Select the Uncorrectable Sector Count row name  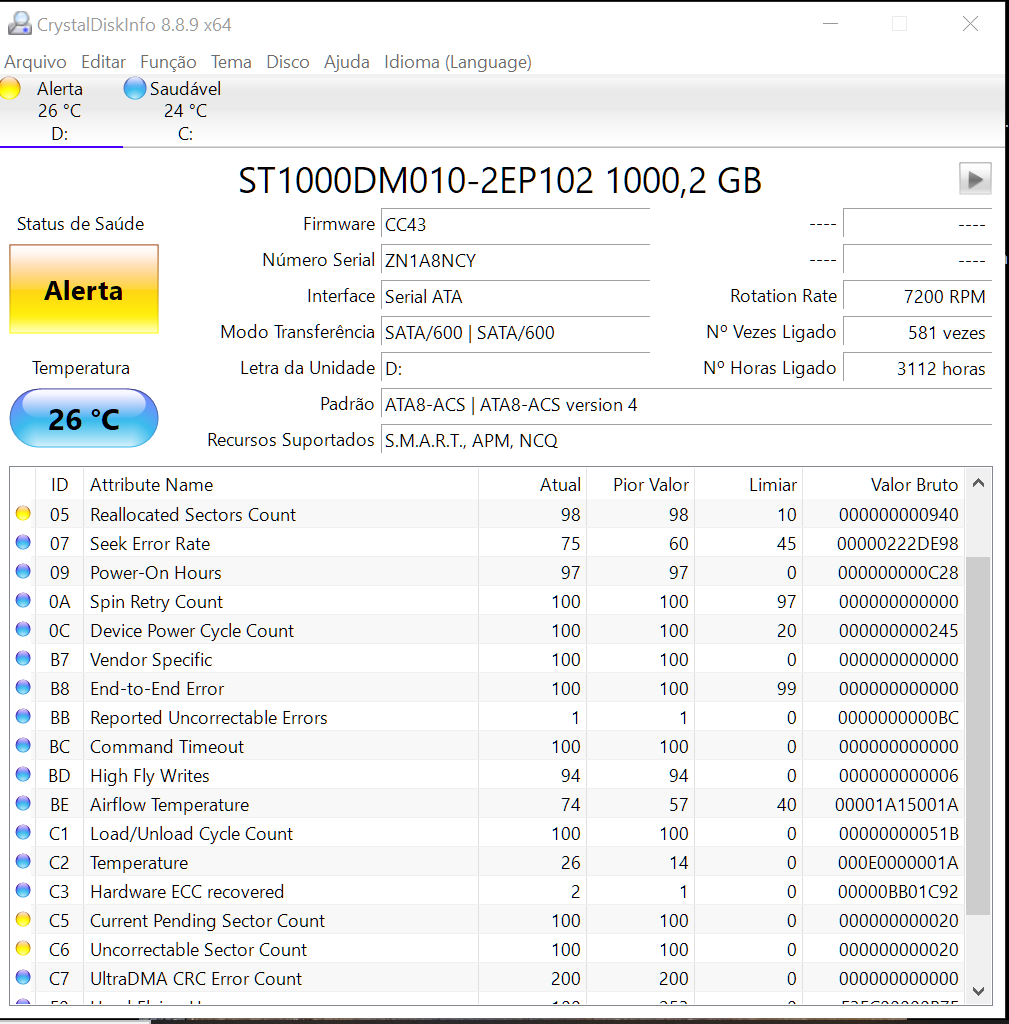pos(198,950)
